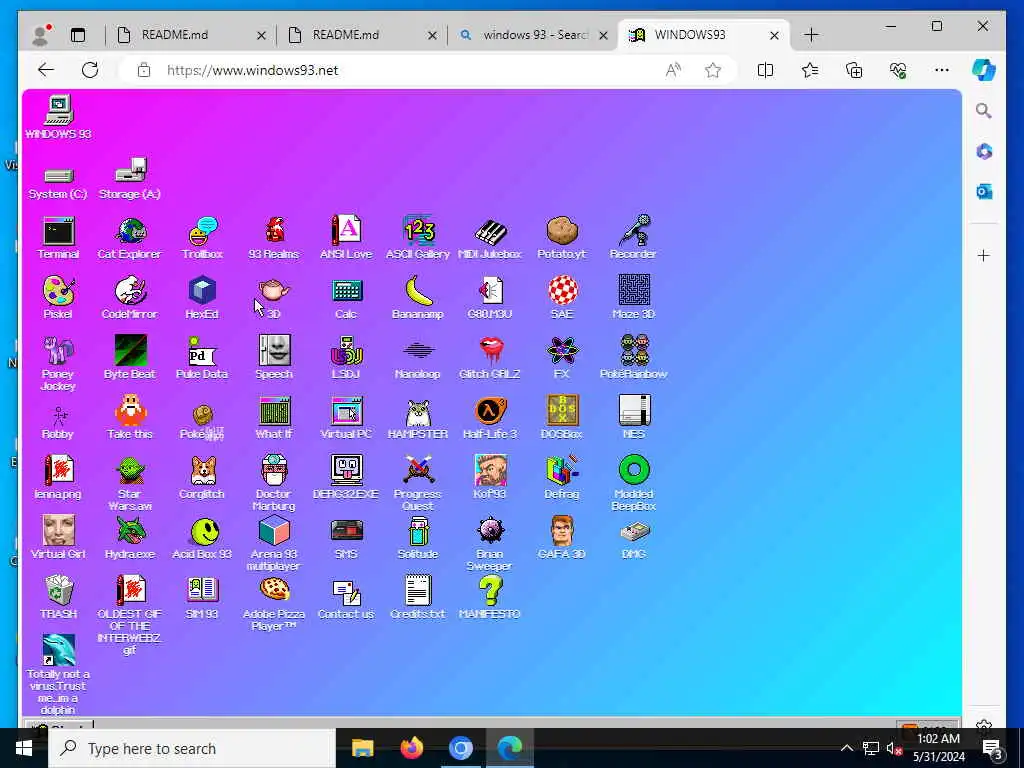Open File Explorer from taskbar
The width and height of the screenshot is (1024, 768).
click(x=362, y=748)
